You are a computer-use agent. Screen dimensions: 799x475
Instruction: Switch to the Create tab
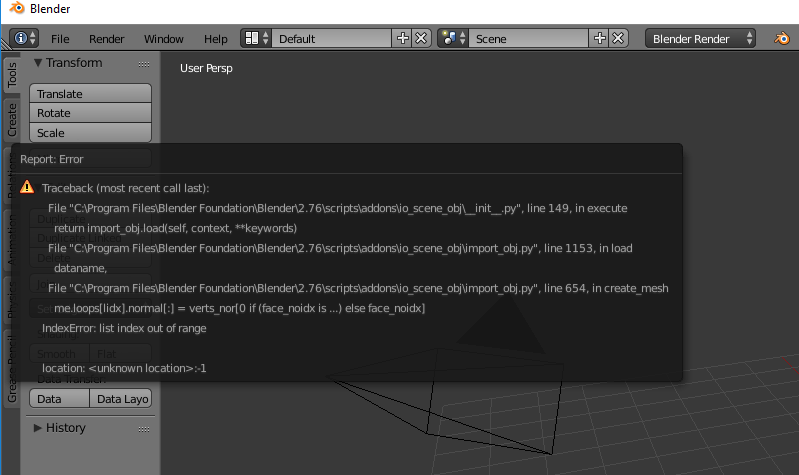coord(12,120)
